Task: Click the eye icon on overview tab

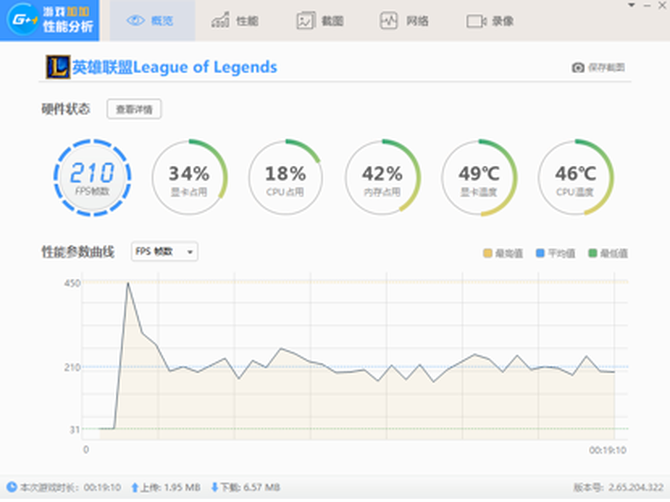Action: click(136, 20)
